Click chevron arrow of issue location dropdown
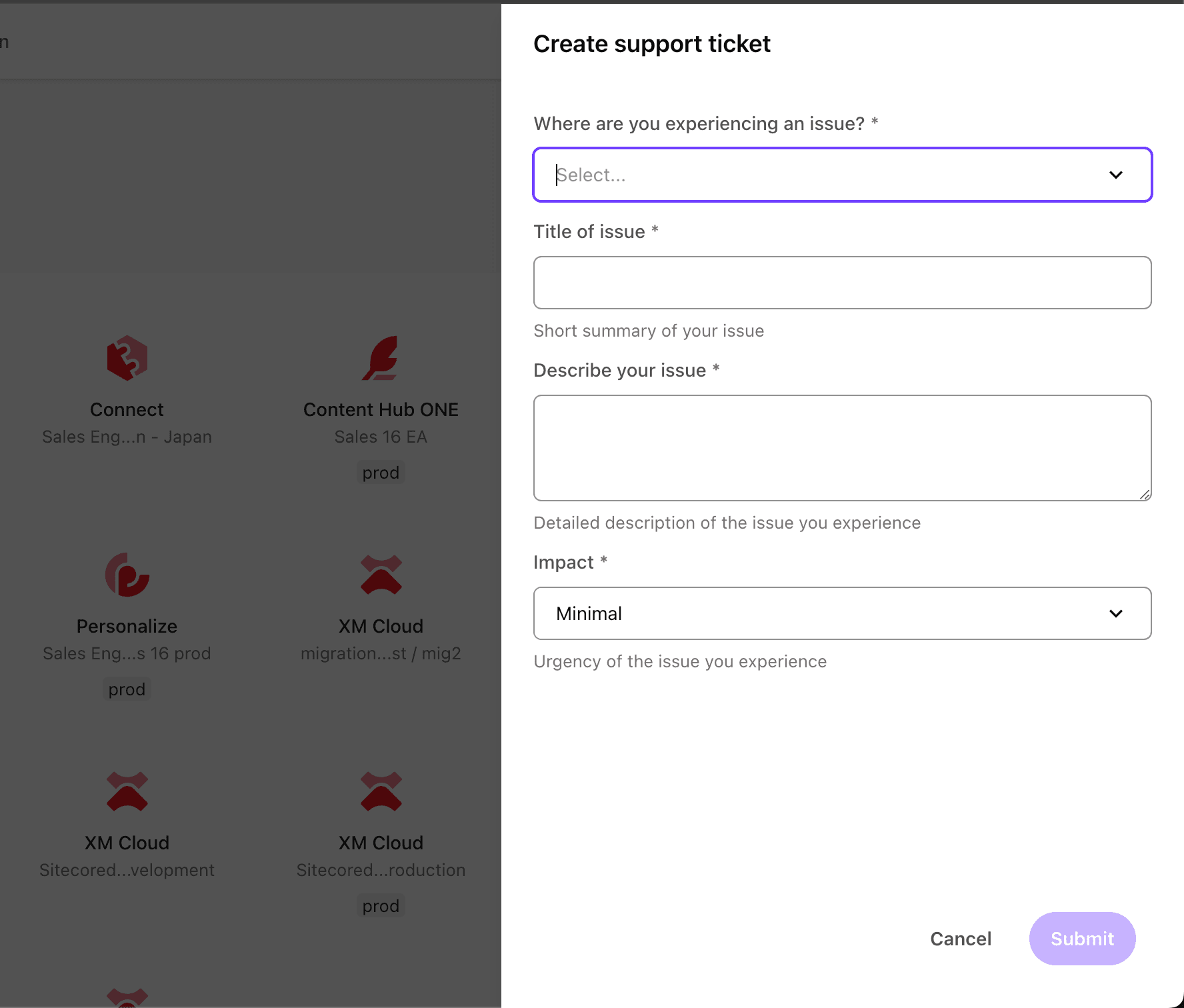Viewport: 1184px width, 1008px height. [x=1116, y=175]
